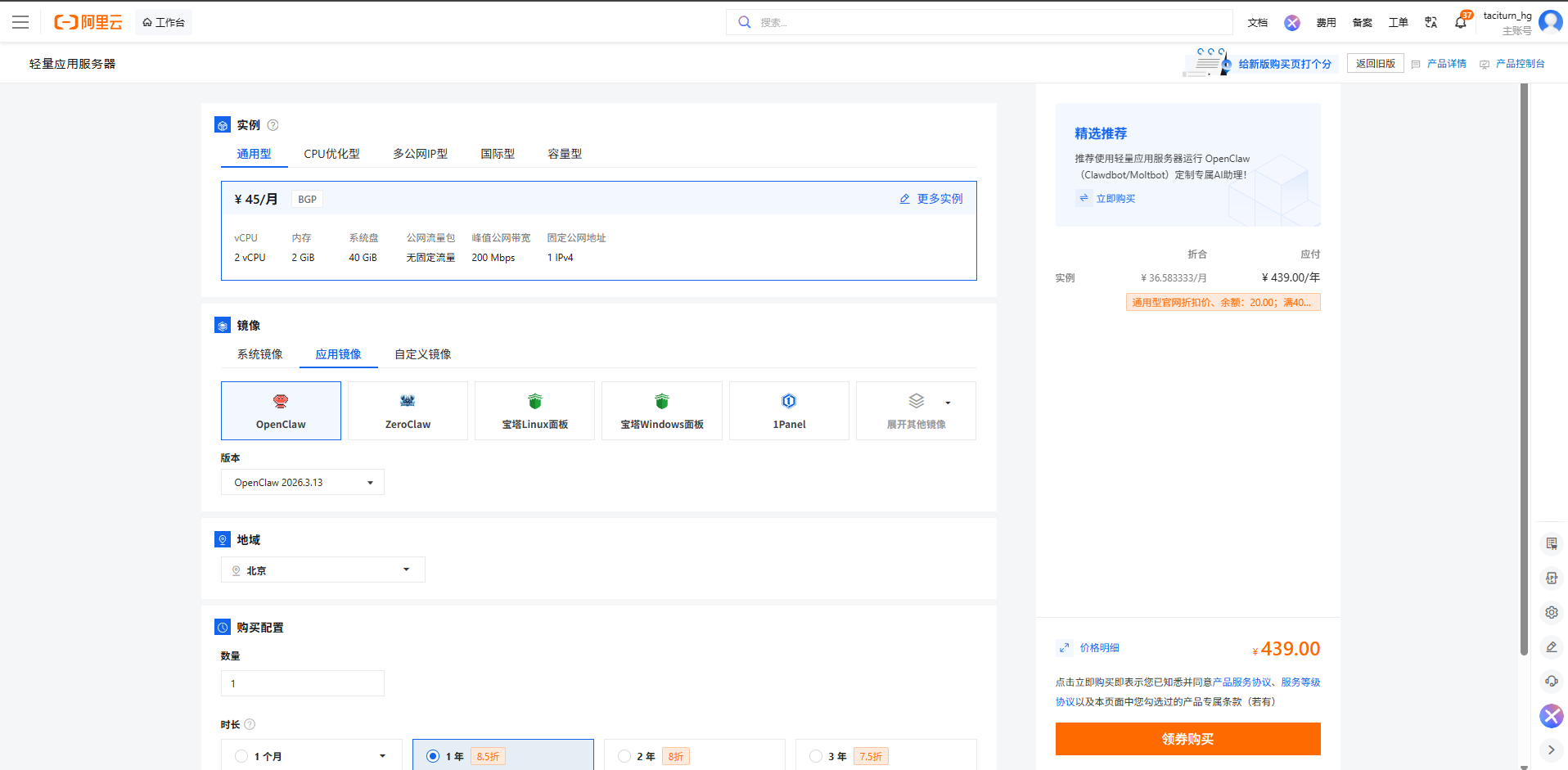This screenshot has height=770, width=1568.
Task: Choose the 3 年 duration option
Action: 816,756
